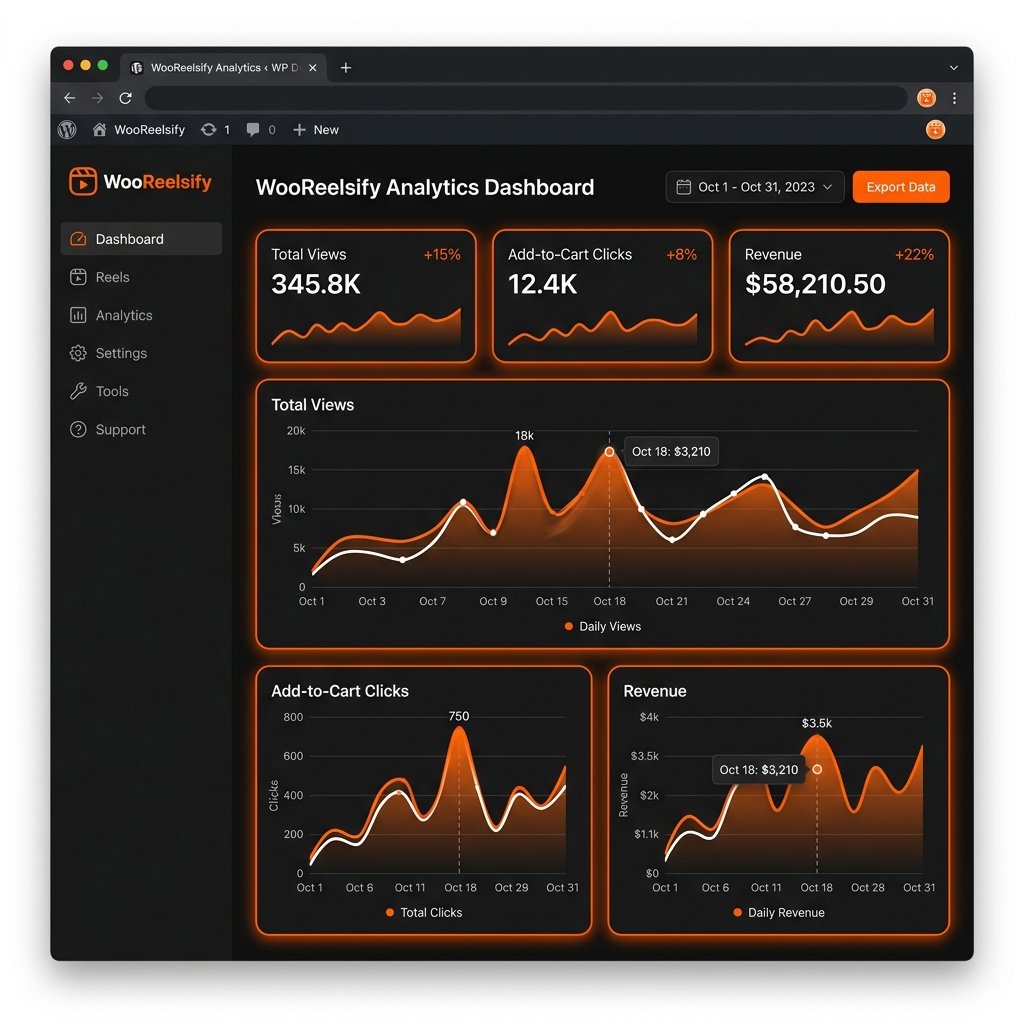Click the Oct 18 marker on Total Views chart

tap(609, 452)
